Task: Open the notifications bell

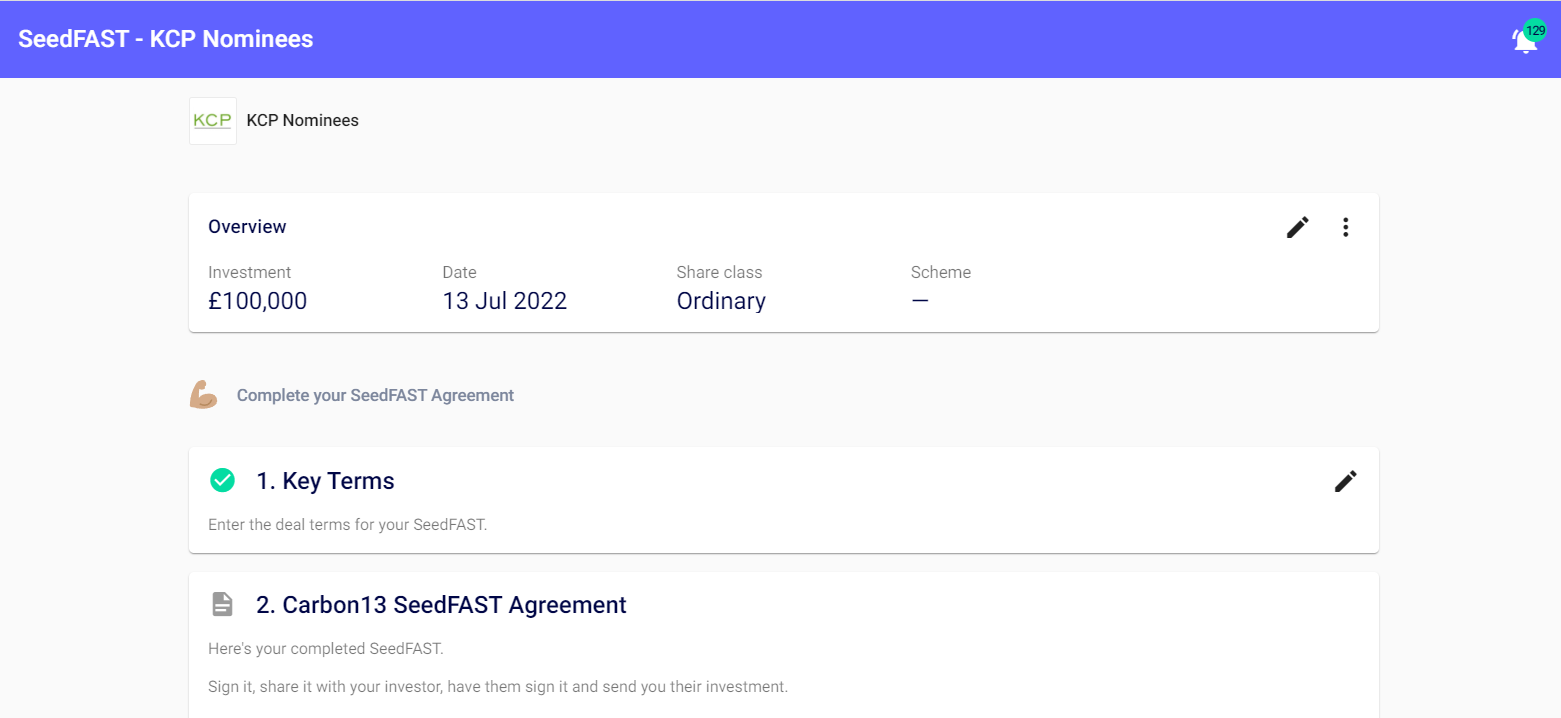Action: 1523,42
